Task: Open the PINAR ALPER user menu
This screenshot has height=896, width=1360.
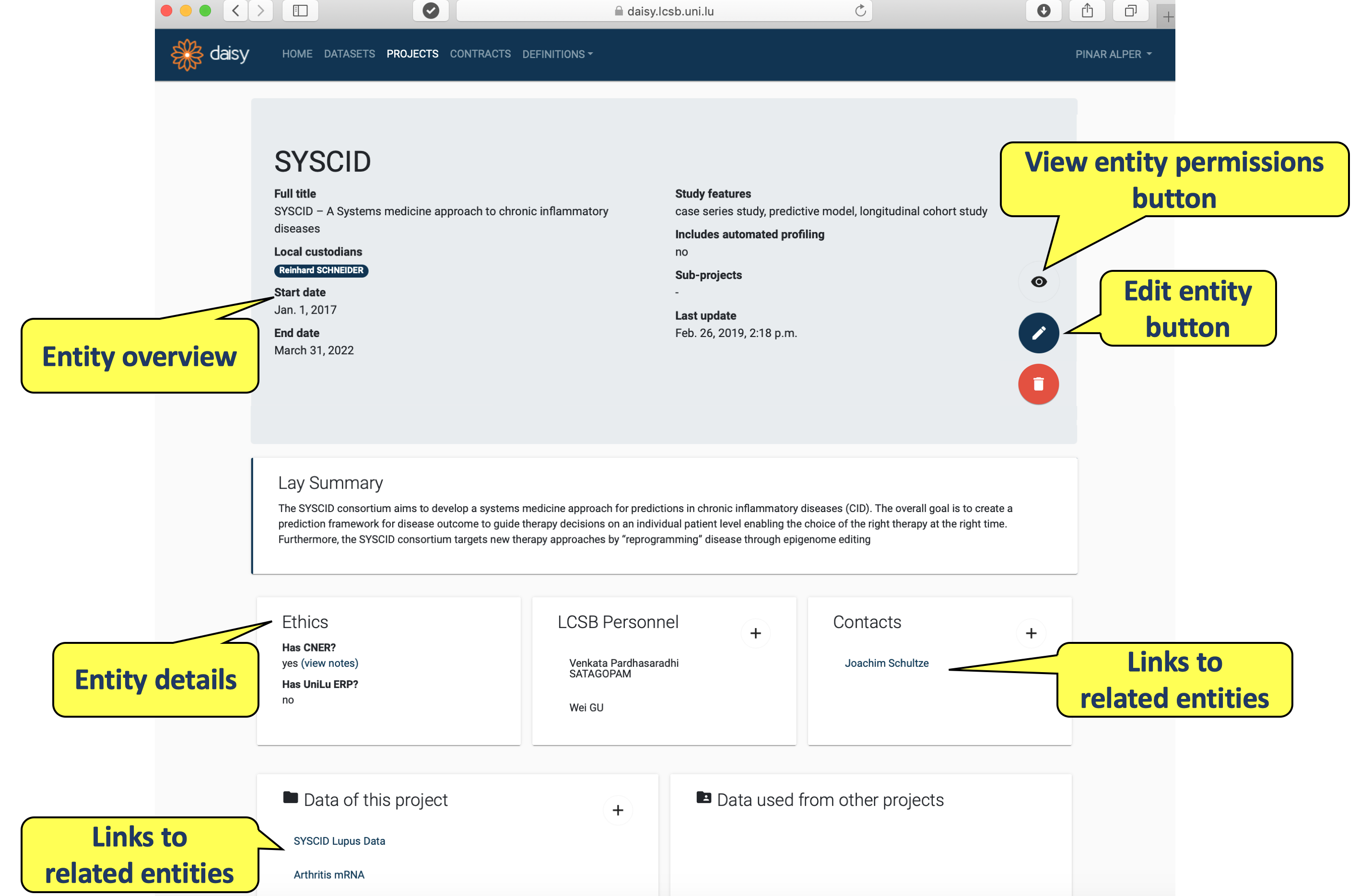Action: tap(1113, 54)
